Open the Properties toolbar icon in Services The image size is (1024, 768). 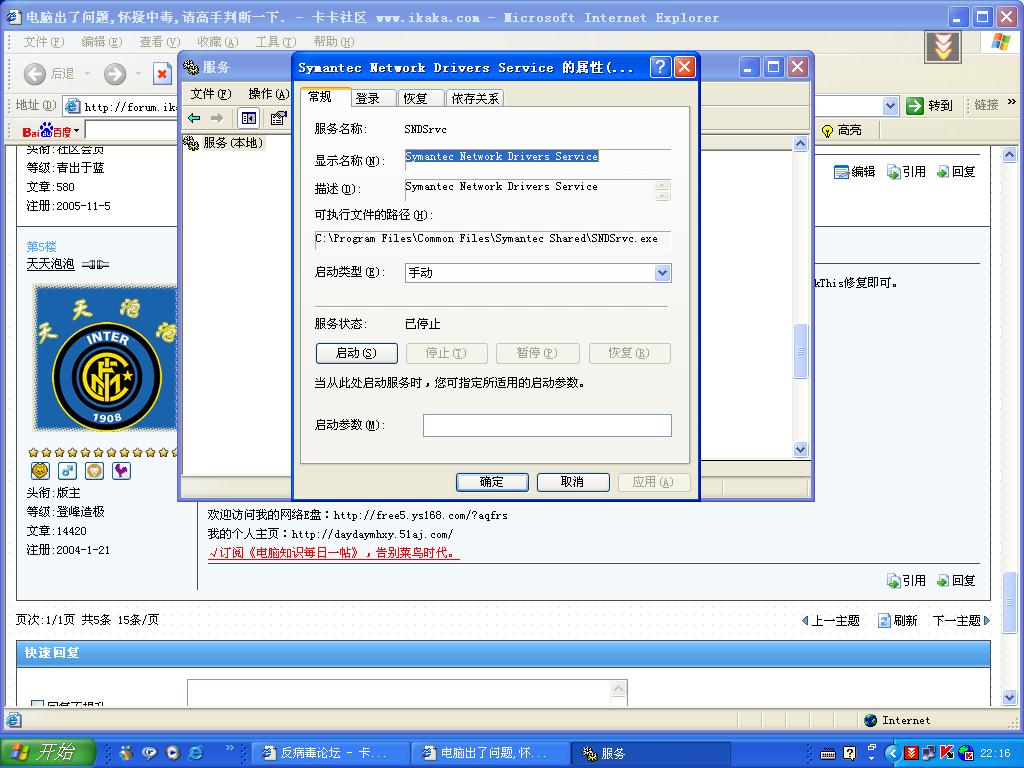(279, 118)
